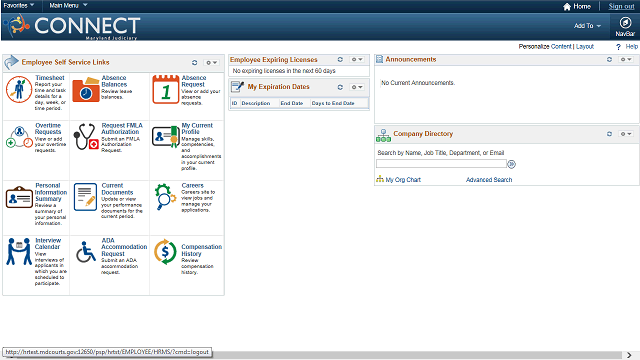Open the Request FMLA Authorization text link

coord(122,129)
